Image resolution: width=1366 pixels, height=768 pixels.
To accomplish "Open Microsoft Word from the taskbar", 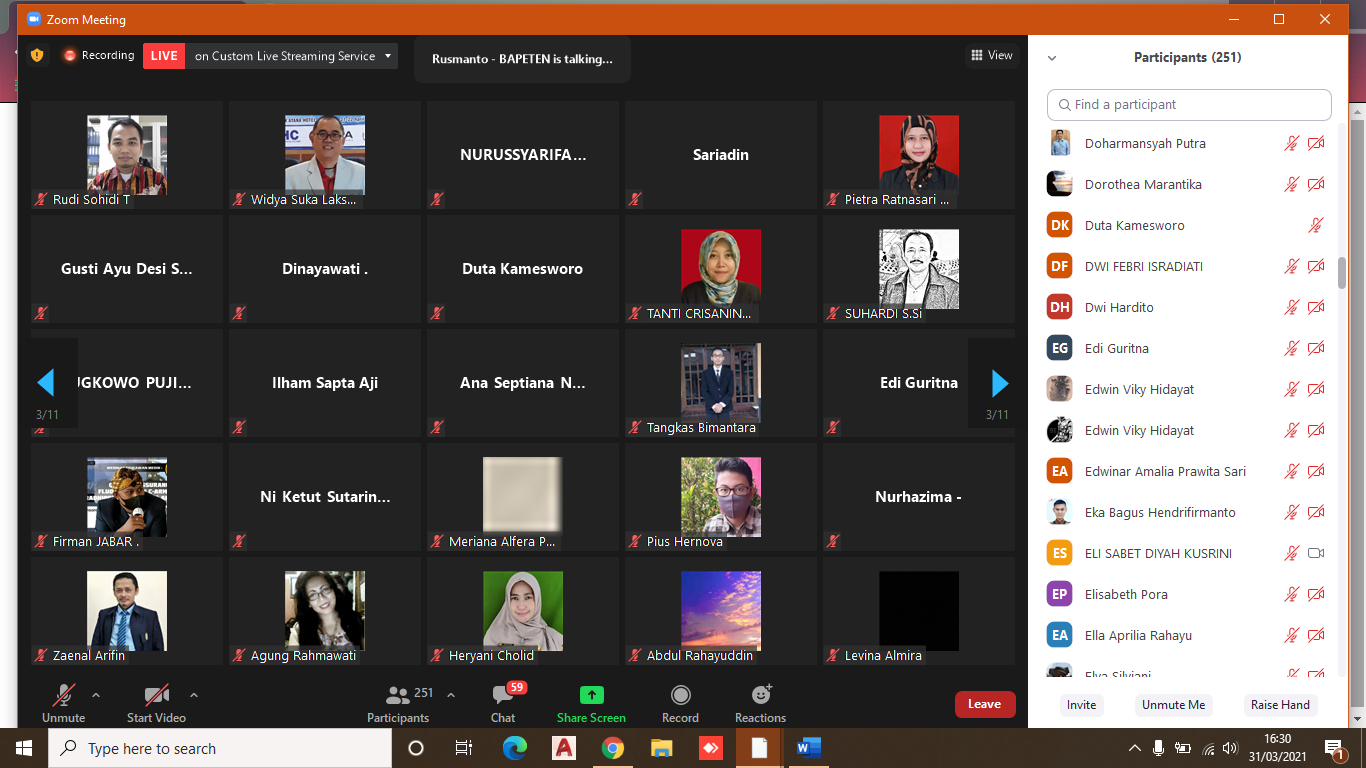I will click(x=808, y=748).
